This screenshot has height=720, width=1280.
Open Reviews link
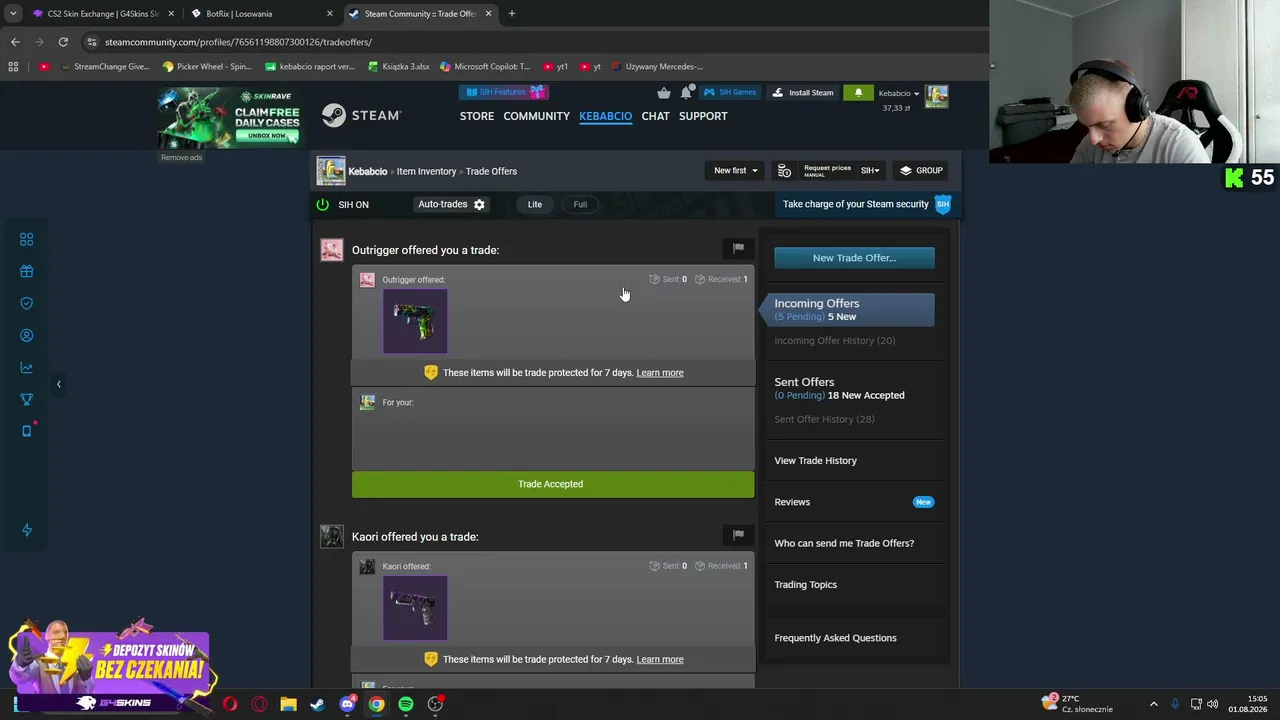click(x=792, y=502)
